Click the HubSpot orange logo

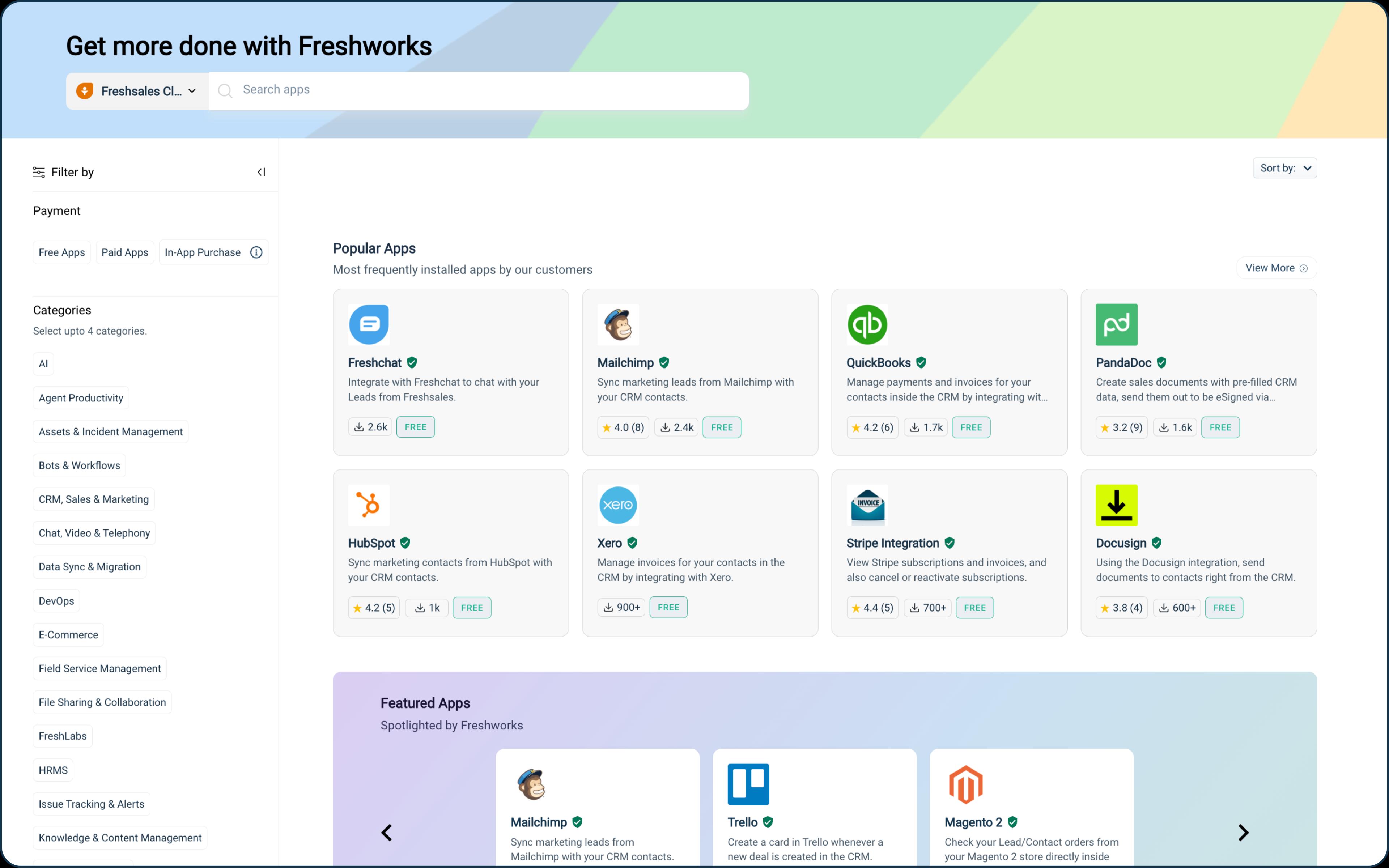tap(369, 505)
